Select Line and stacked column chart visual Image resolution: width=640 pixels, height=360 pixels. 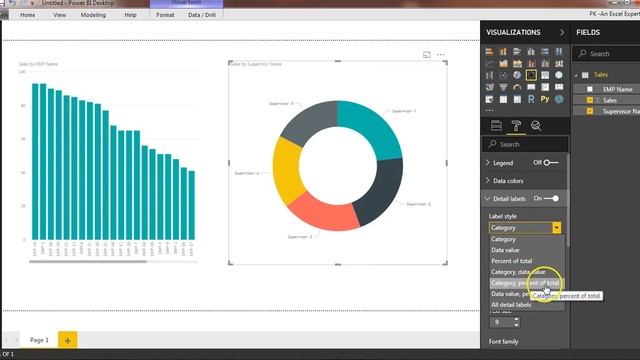pos(531,63)
